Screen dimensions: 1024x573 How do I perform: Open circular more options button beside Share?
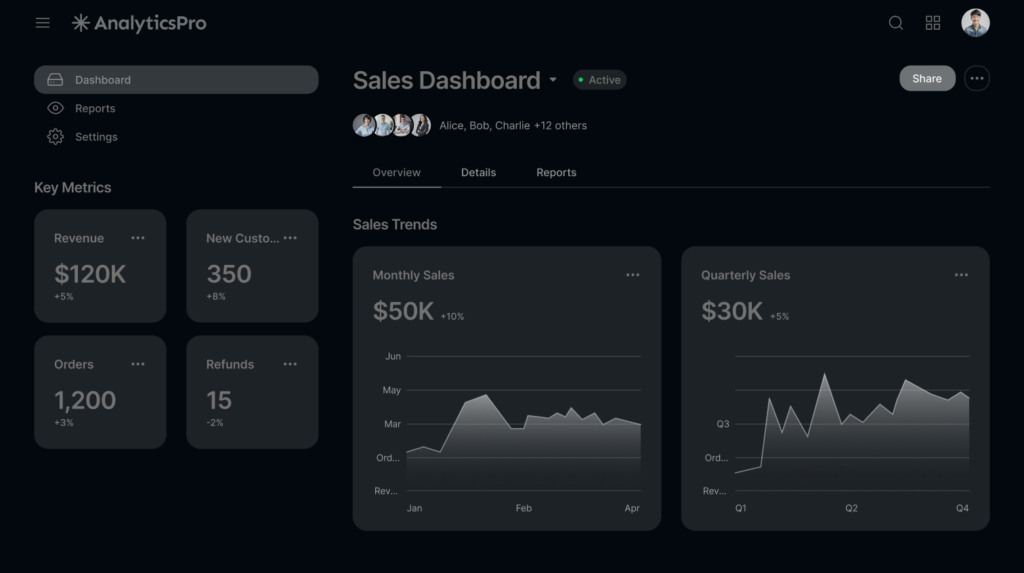point(977,79)
